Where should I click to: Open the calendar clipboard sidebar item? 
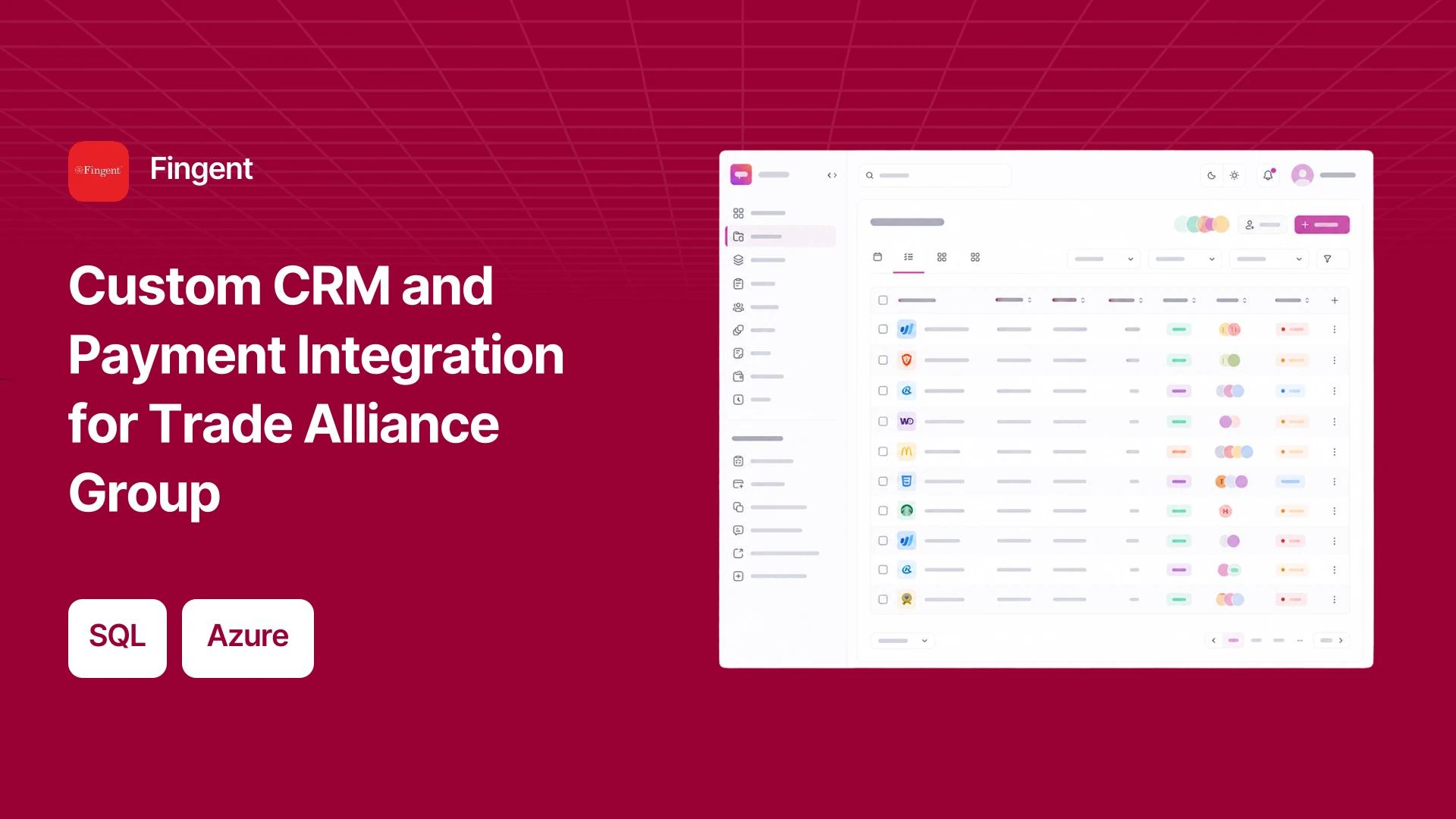click(x=764, y=461)
